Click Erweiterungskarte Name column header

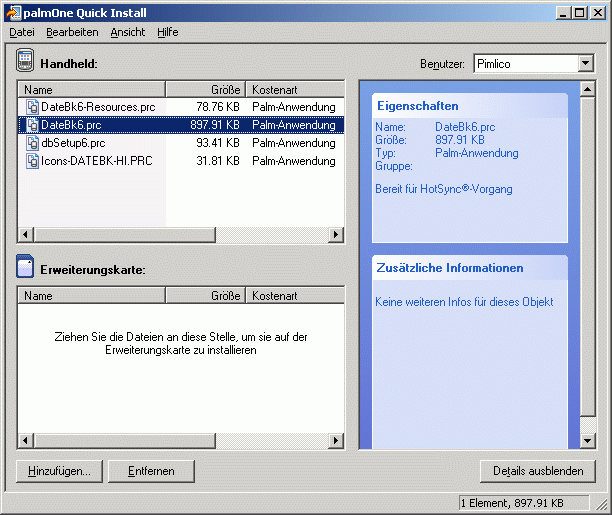point(92,296)
